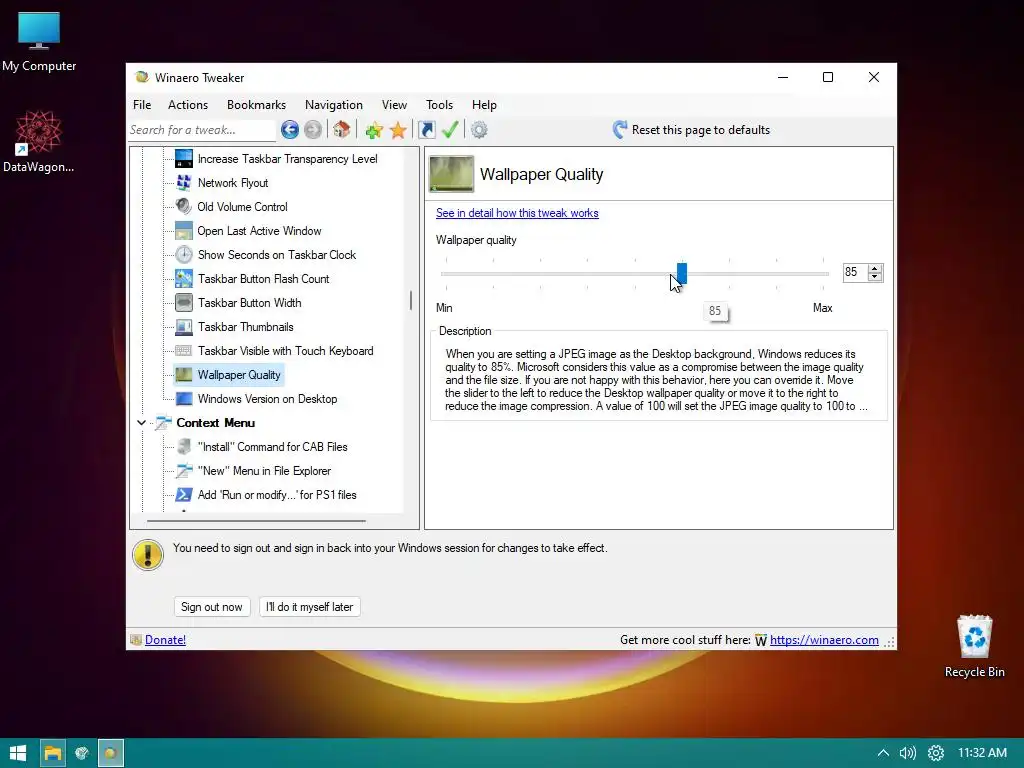Select Increase Taskbar Transparency Level
The height and width of the screenshot is (768, 1024).
287,159
